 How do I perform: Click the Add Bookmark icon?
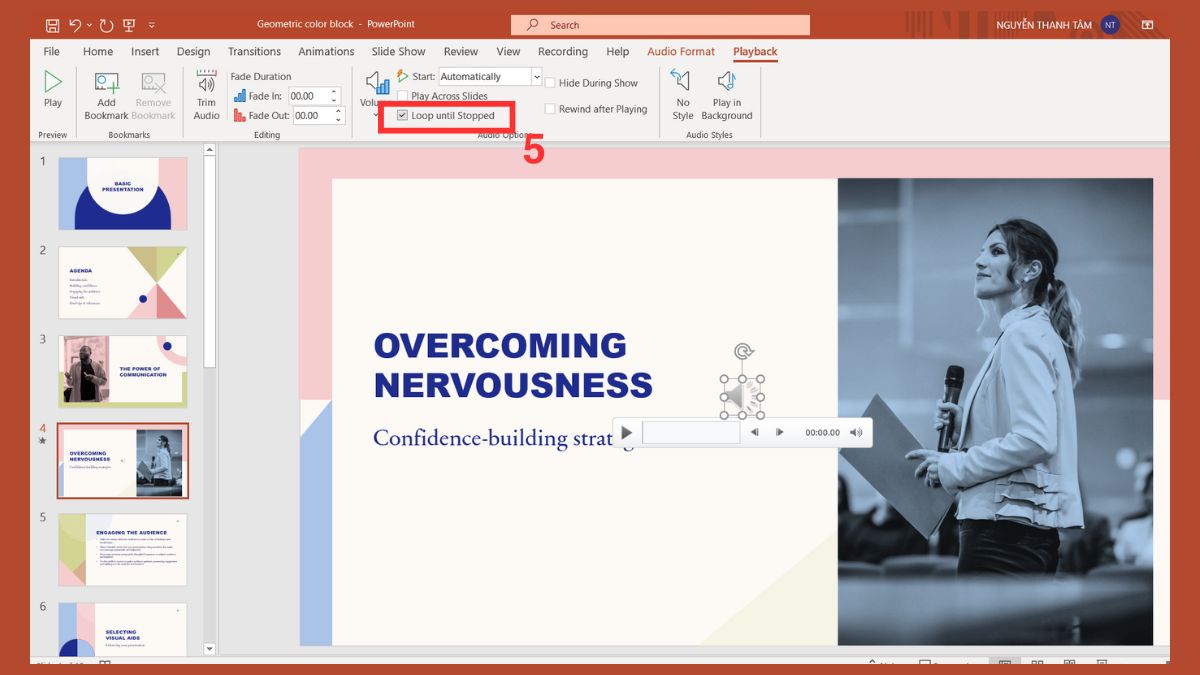point(106,84)
